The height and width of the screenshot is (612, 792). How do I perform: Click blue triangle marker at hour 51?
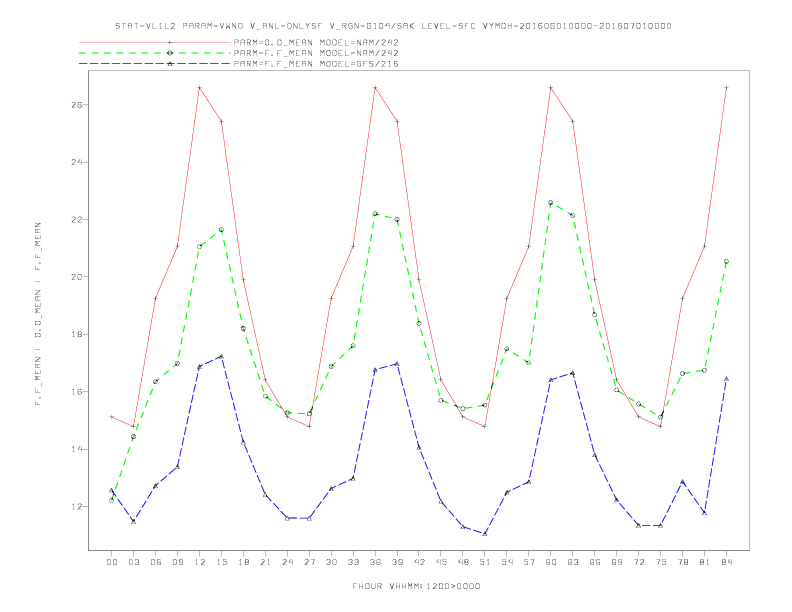coord(485,533)
